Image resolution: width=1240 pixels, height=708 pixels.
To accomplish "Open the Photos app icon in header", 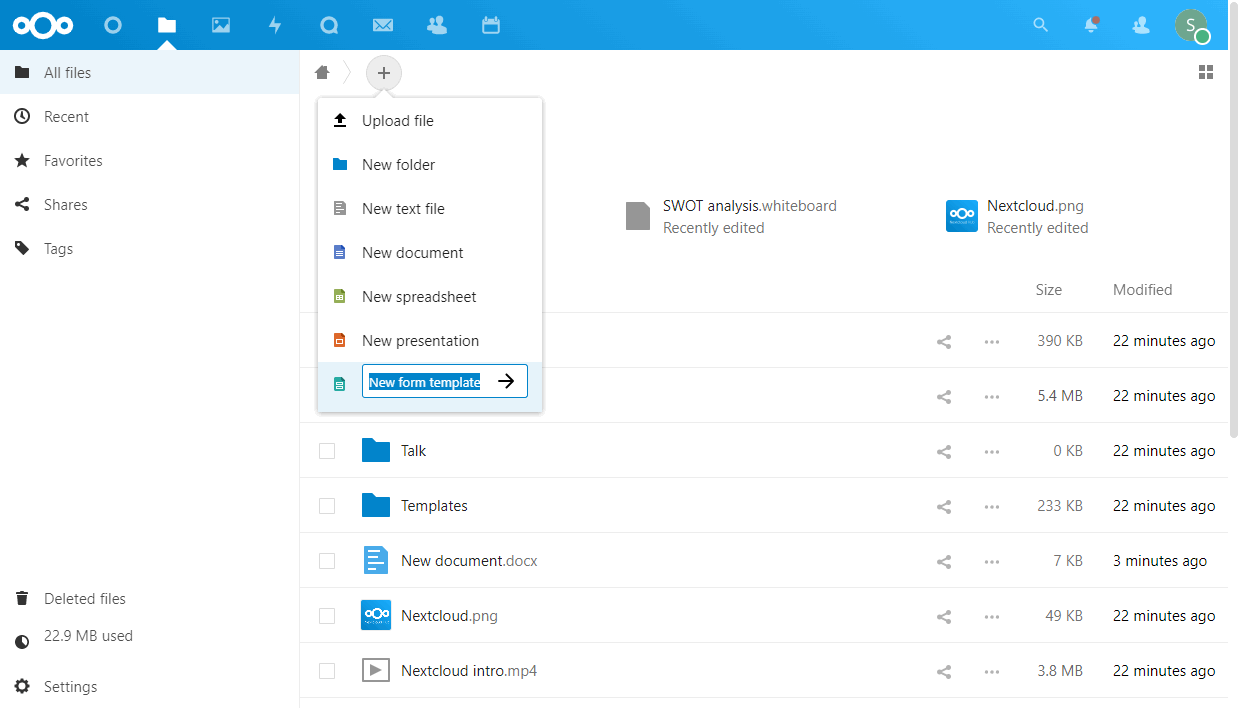I will pyautogui.click(x=221, y=25).
